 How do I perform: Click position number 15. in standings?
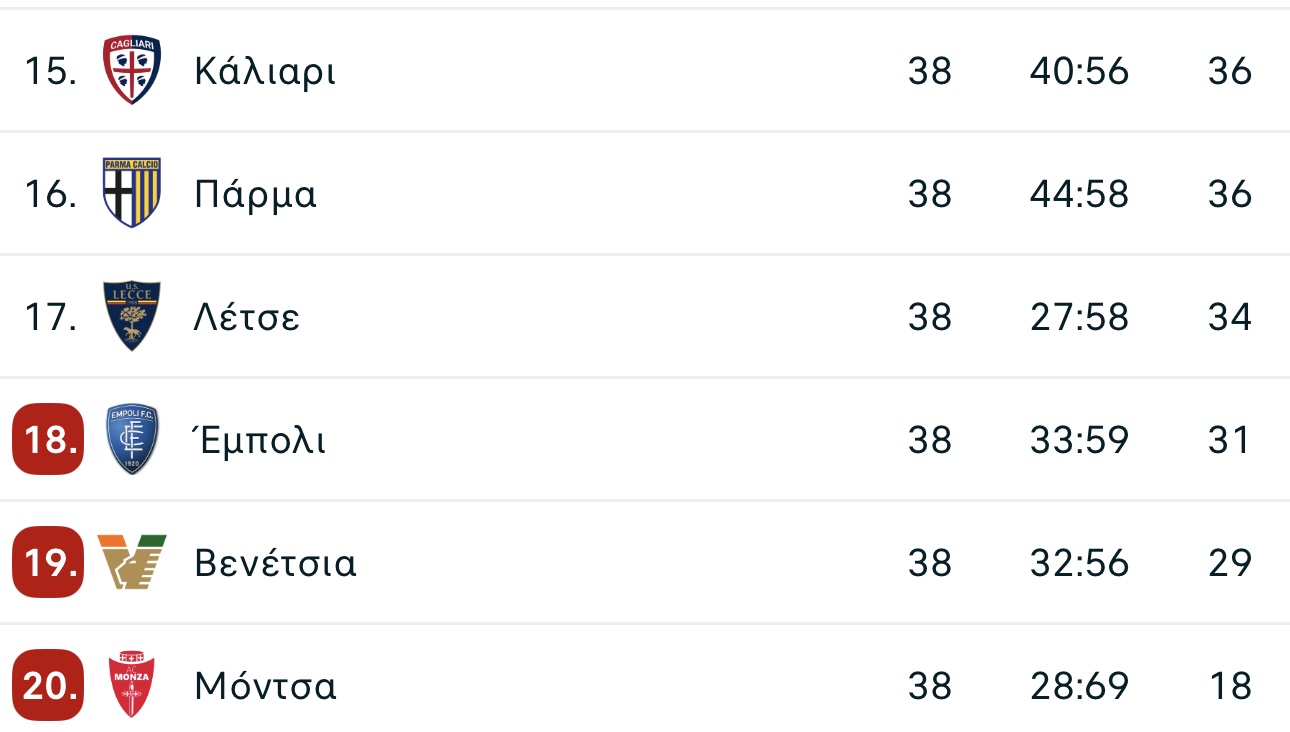[50, 71]
